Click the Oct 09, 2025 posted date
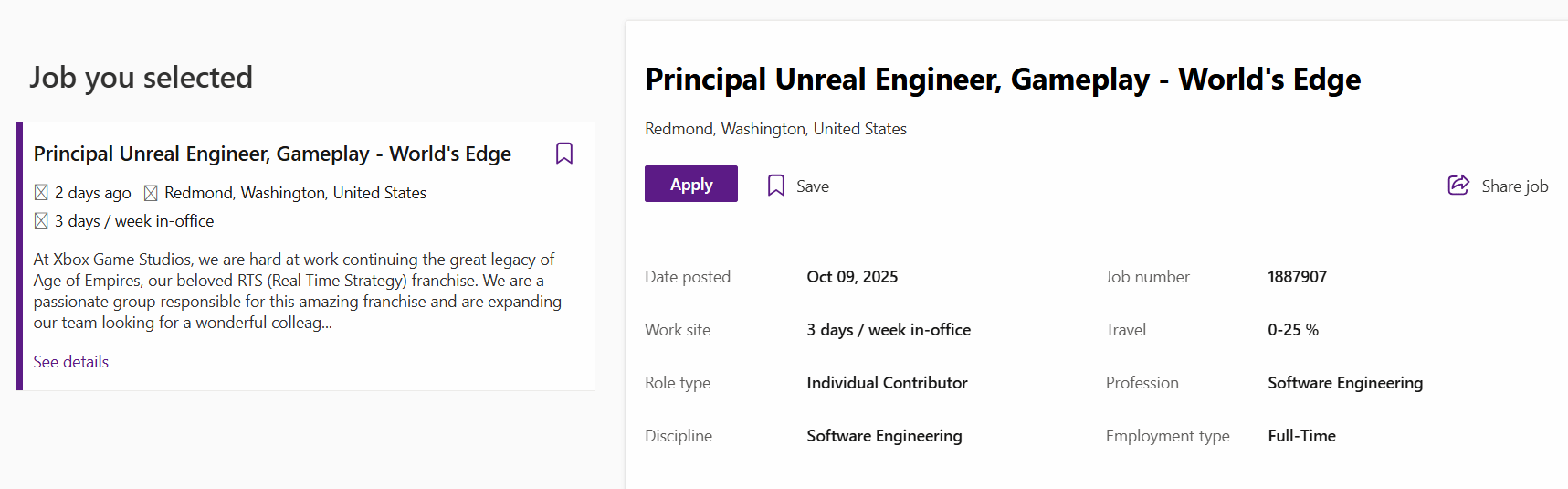Viewport: 1568px width, 489px height. click(x=852, y=277)
